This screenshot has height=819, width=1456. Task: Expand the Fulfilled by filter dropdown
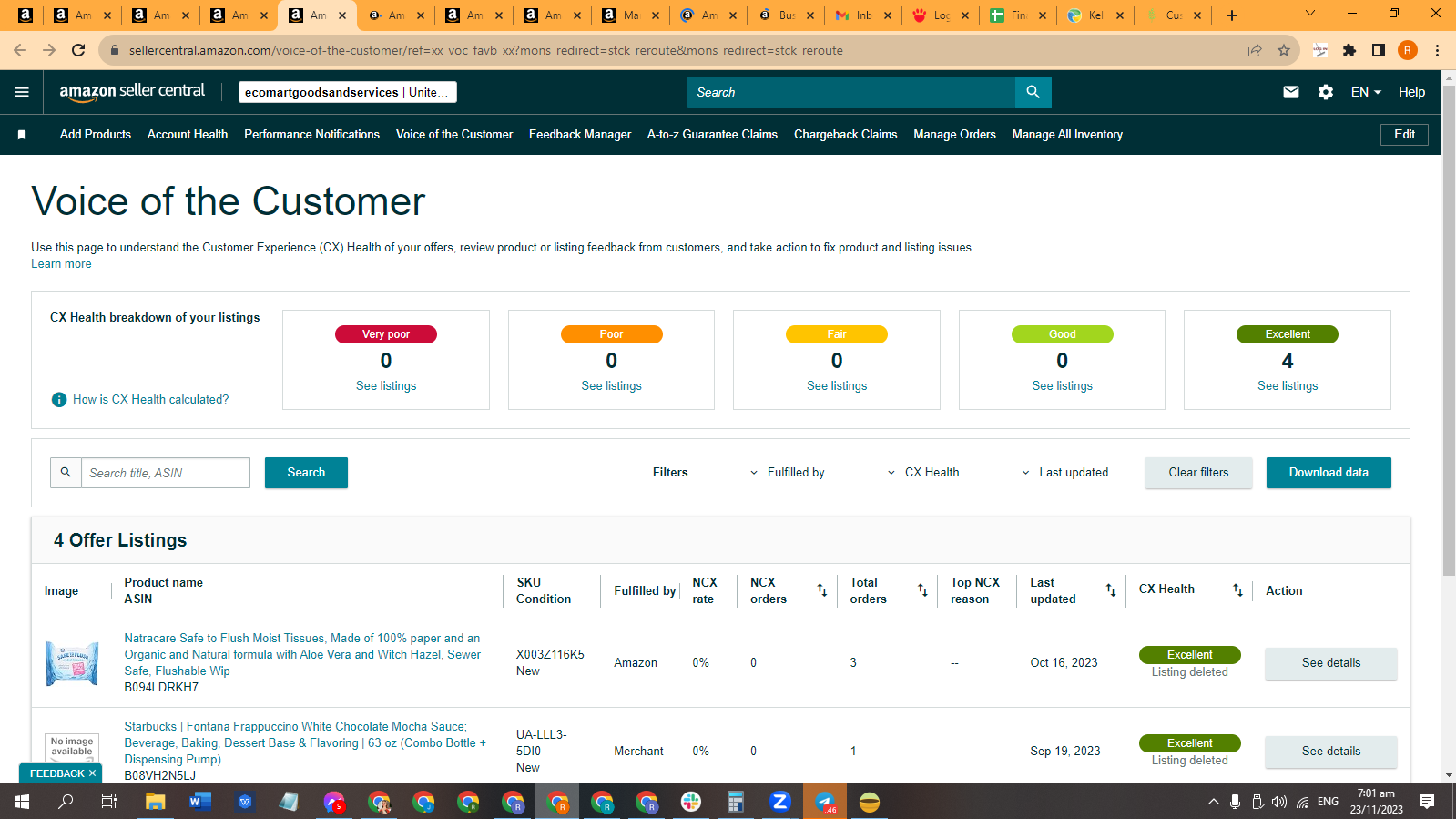point(787,473)
